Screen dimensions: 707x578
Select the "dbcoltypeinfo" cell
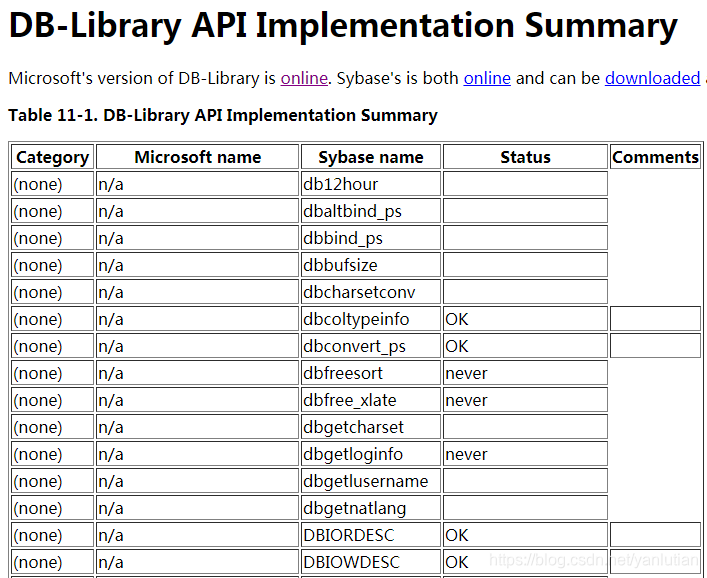pyautogui.click(x=371, y=319)
